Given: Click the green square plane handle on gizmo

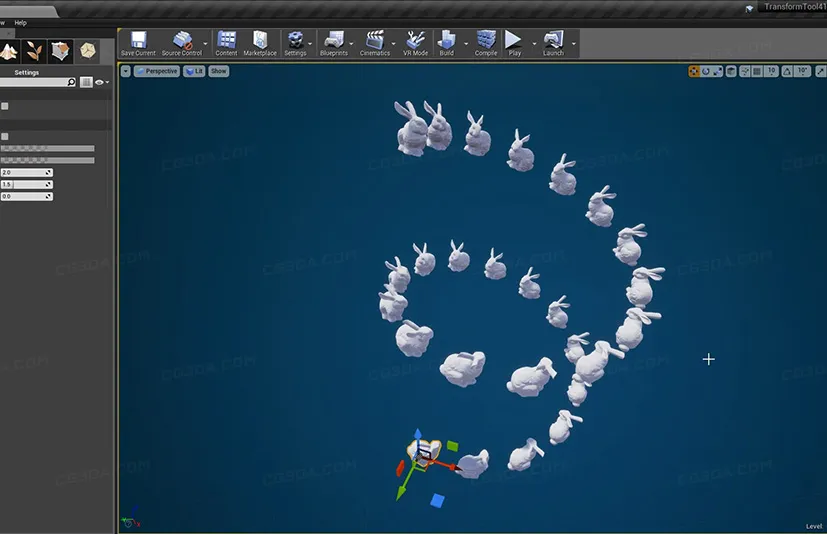Looking at the screenshot, I should (453, 446).
